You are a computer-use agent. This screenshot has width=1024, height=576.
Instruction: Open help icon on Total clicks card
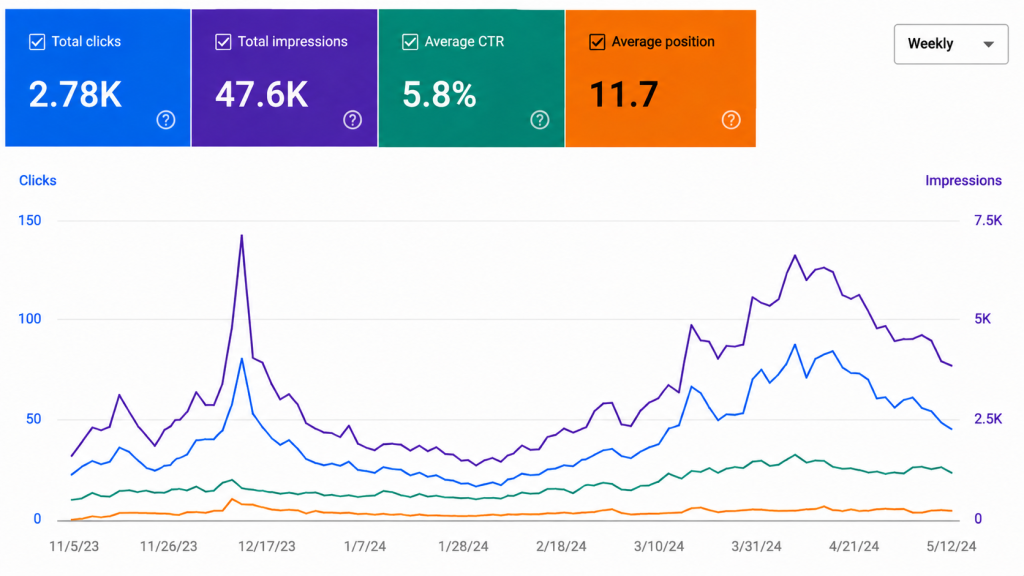[x=166, y=120]
